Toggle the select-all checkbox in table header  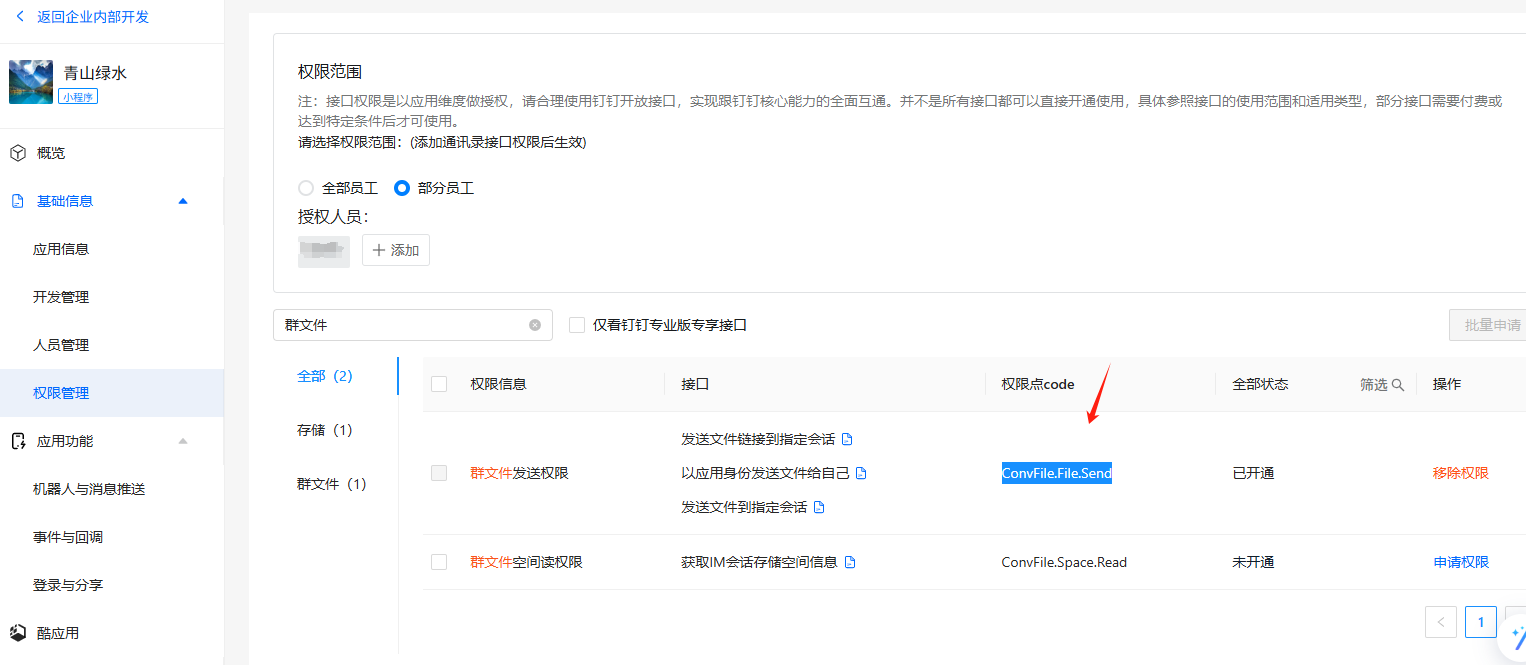(x=439, y=384)
